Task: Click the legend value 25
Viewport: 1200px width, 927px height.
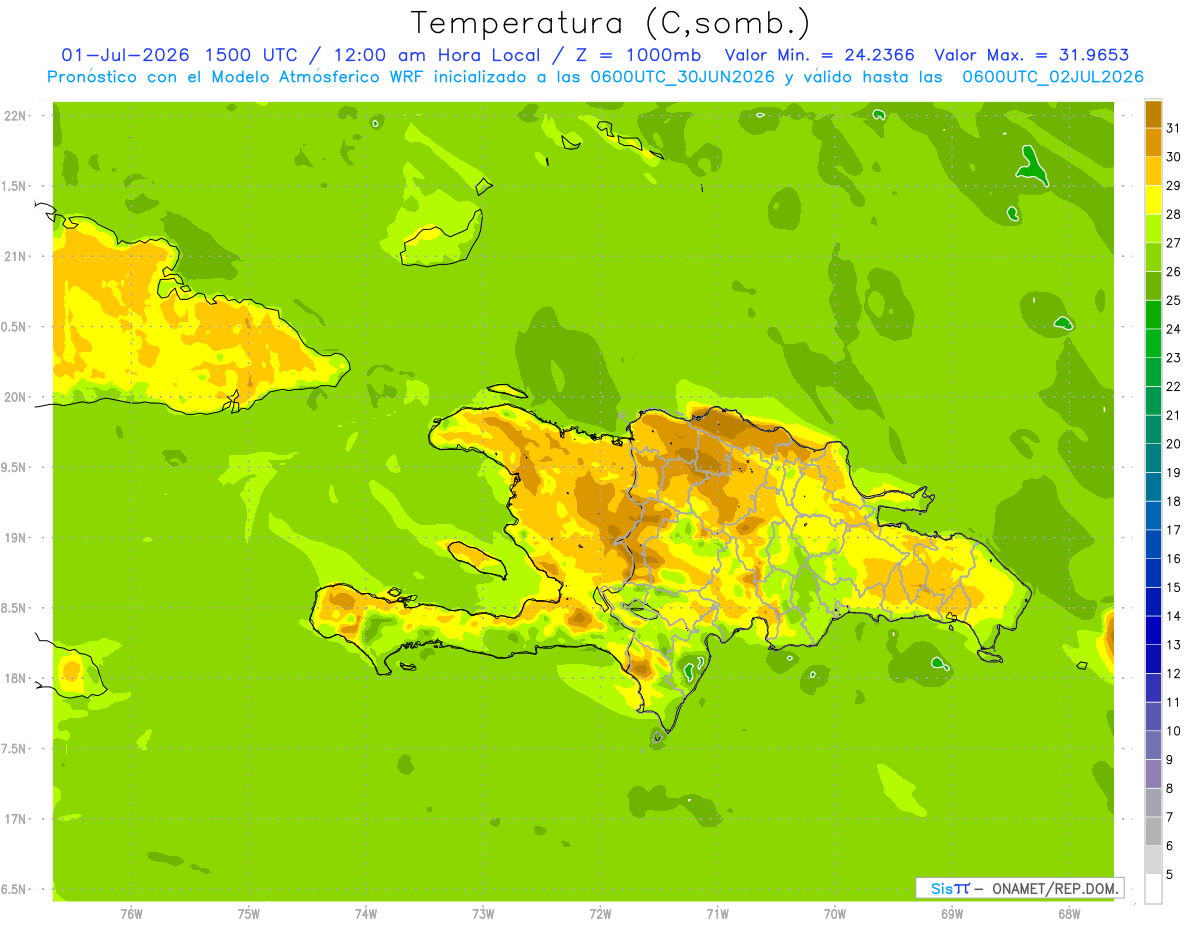Action: pyautogui.click(x=1174, y=300)
